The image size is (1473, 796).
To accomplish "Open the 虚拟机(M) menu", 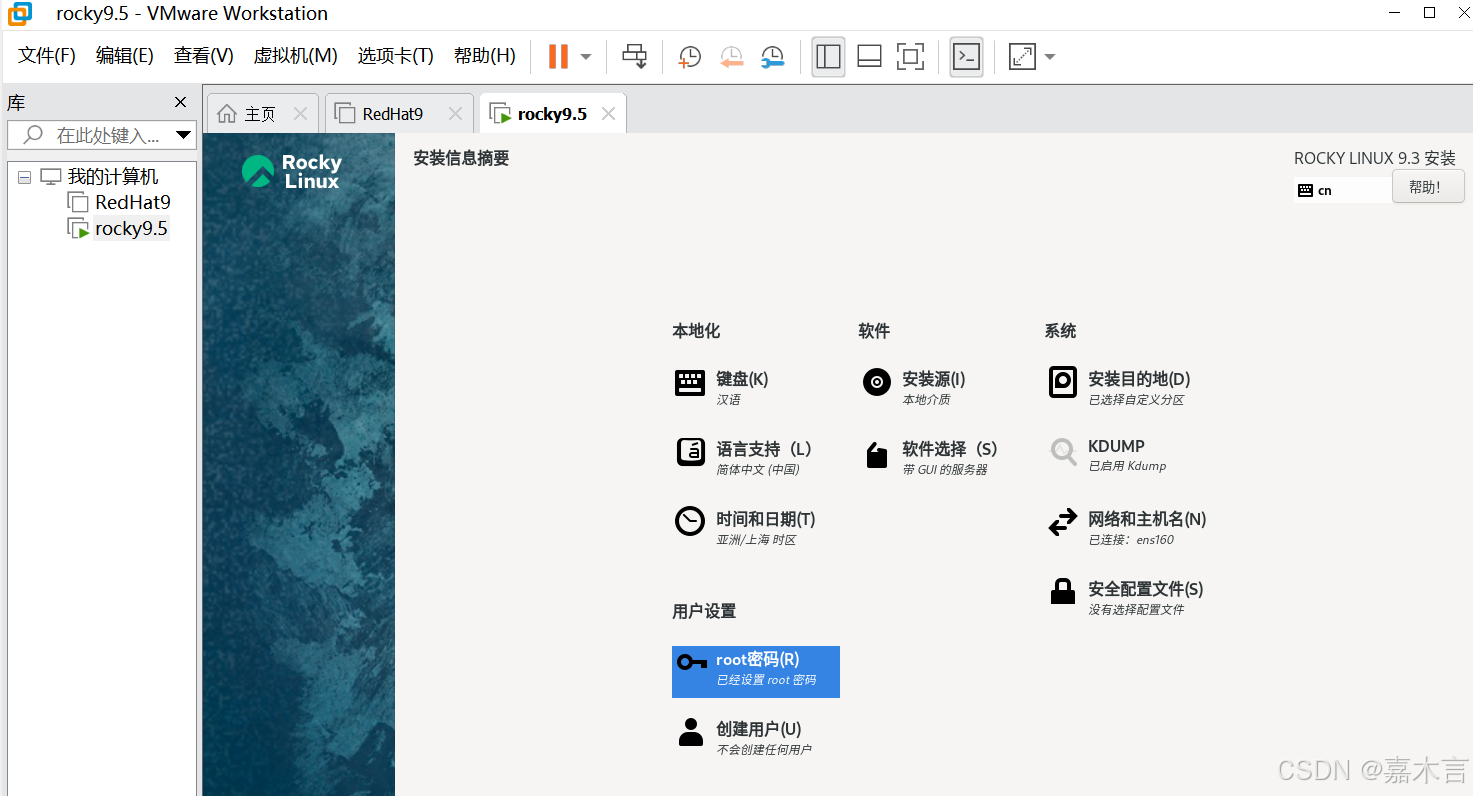I will click(295, 56).
